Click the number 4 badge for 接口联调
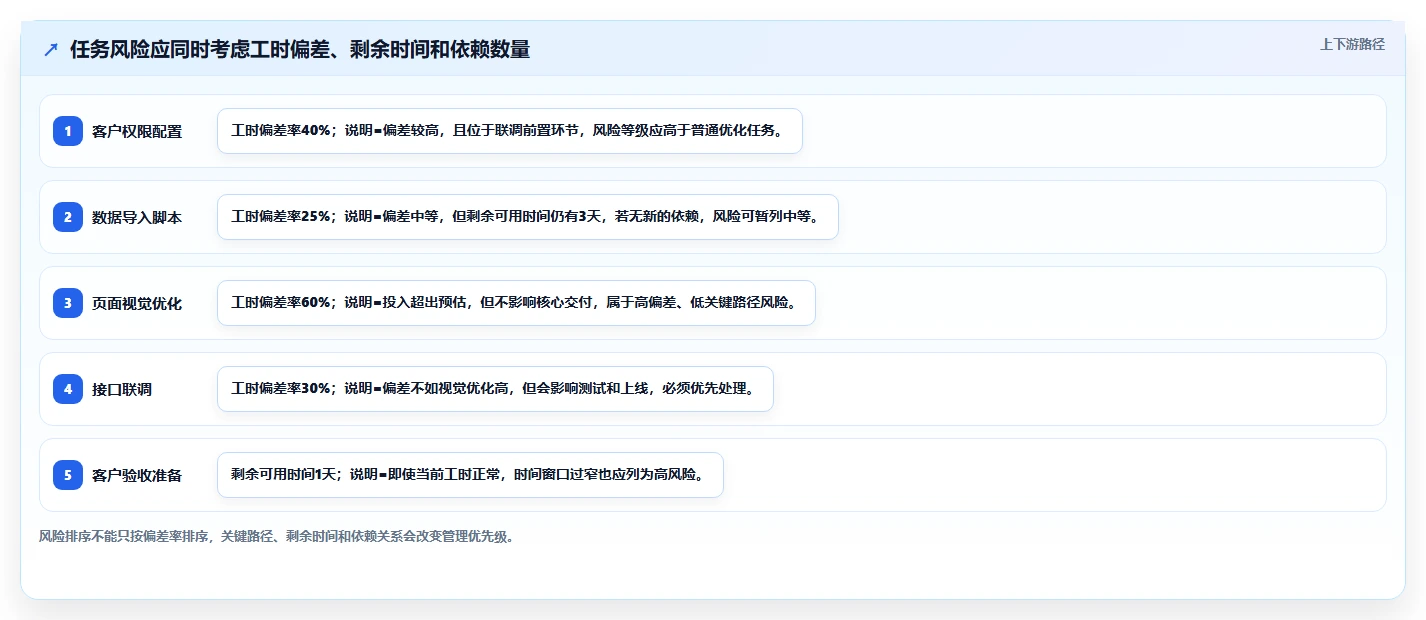Image resolution: width=1426 pixels, height=620 pixels. 68,388
